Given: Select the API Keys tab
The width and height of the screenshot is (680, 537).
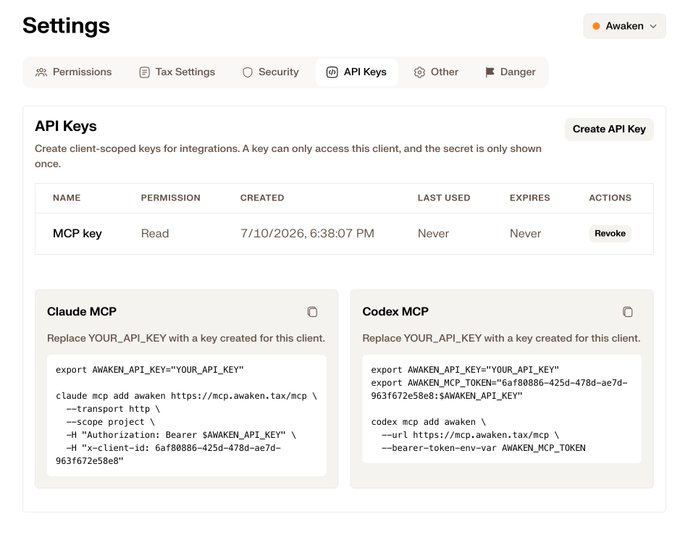Looking at the screenshot, I should [x=356, y=72].
